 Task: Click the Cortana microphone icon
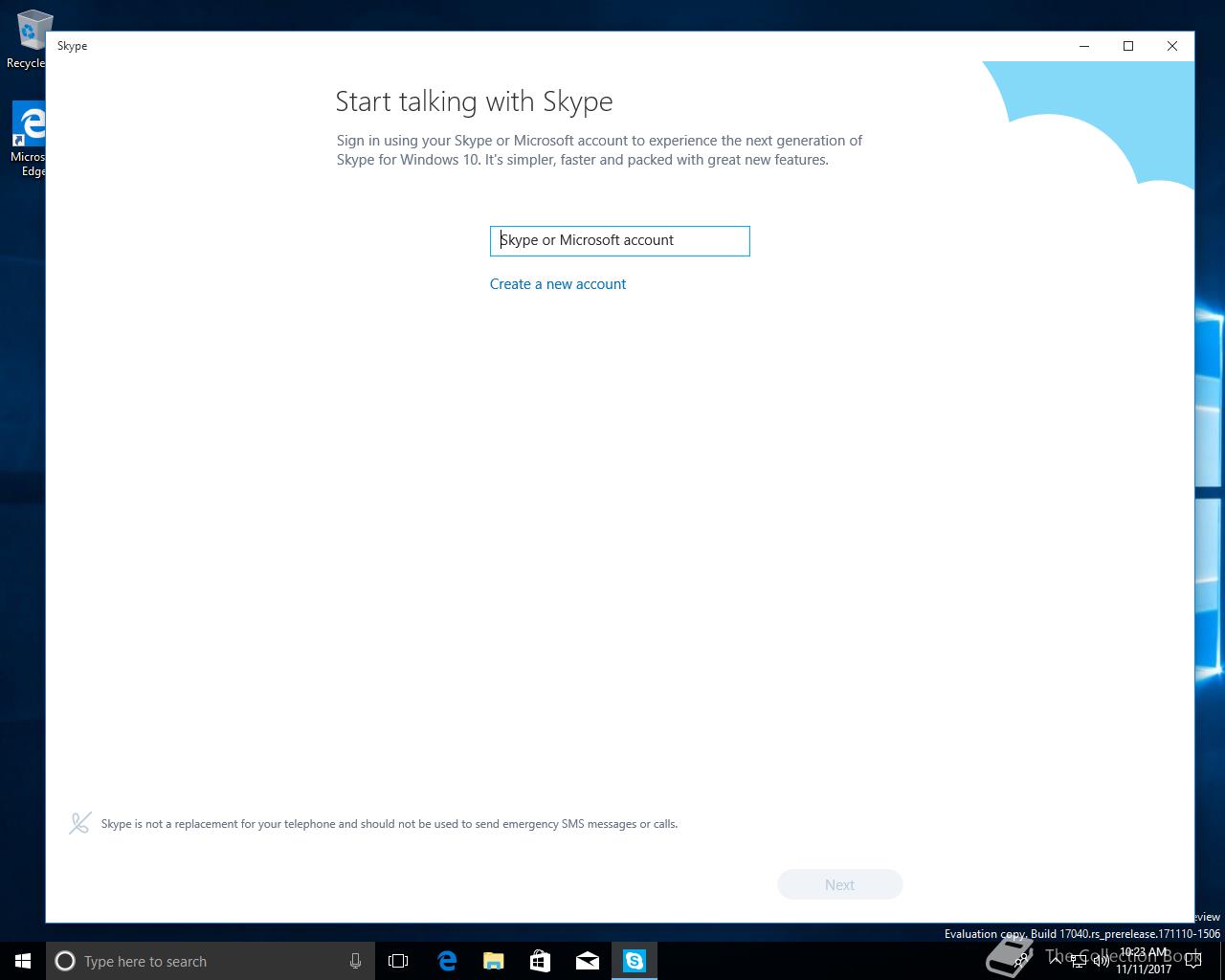tap(355, 961)
